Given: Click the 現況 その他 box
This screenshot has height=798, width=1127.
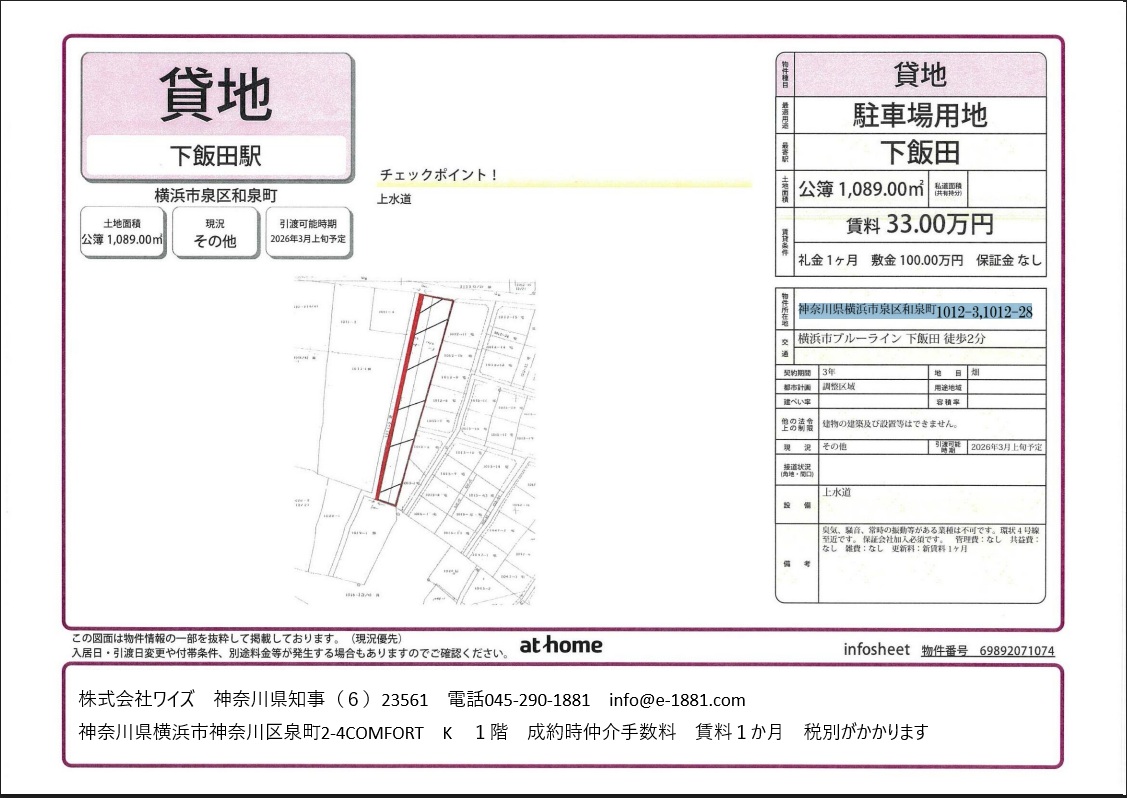Looking at the screenshot, I should [214, 233].
